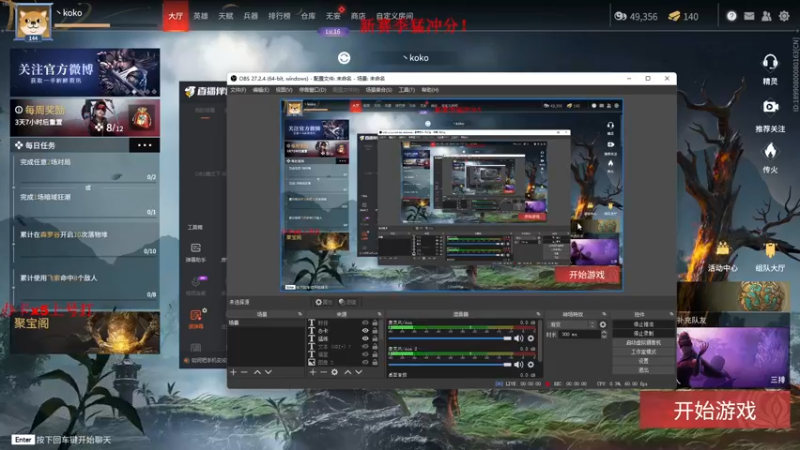Click the 传火 flame icon
Image resolution: width=800 pixels, height=450 pixels.
770,151
